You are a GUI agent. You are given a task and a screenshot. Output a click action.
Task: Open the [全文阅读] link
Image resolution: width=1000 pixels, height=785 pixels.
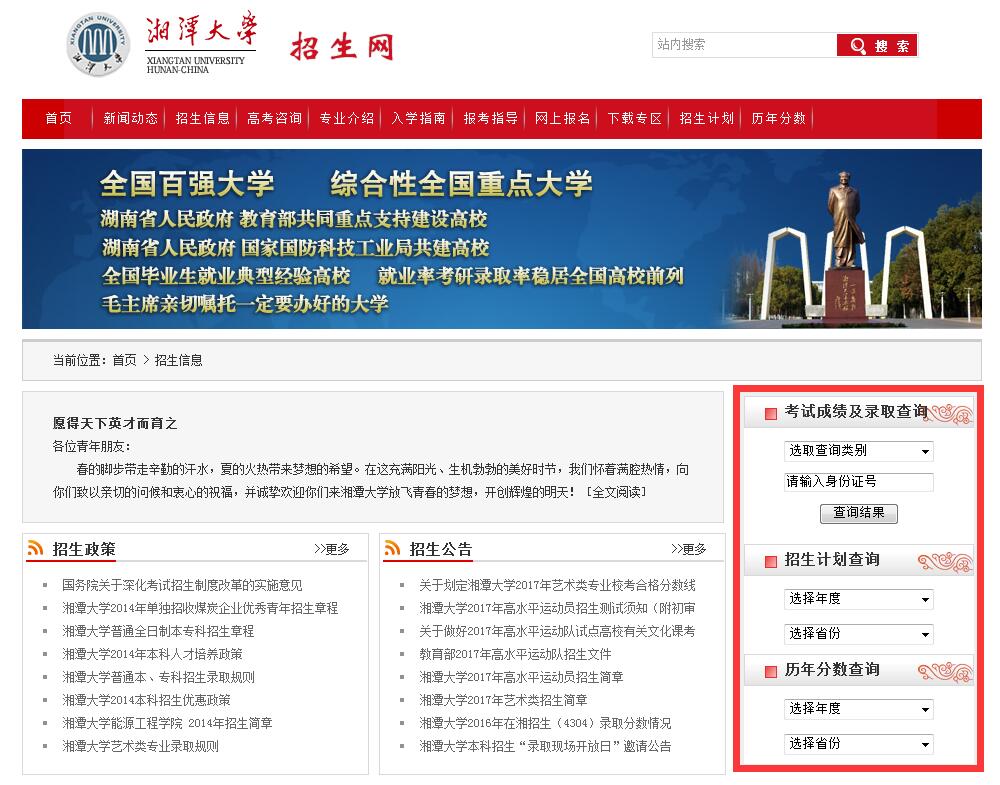(616, 492)
